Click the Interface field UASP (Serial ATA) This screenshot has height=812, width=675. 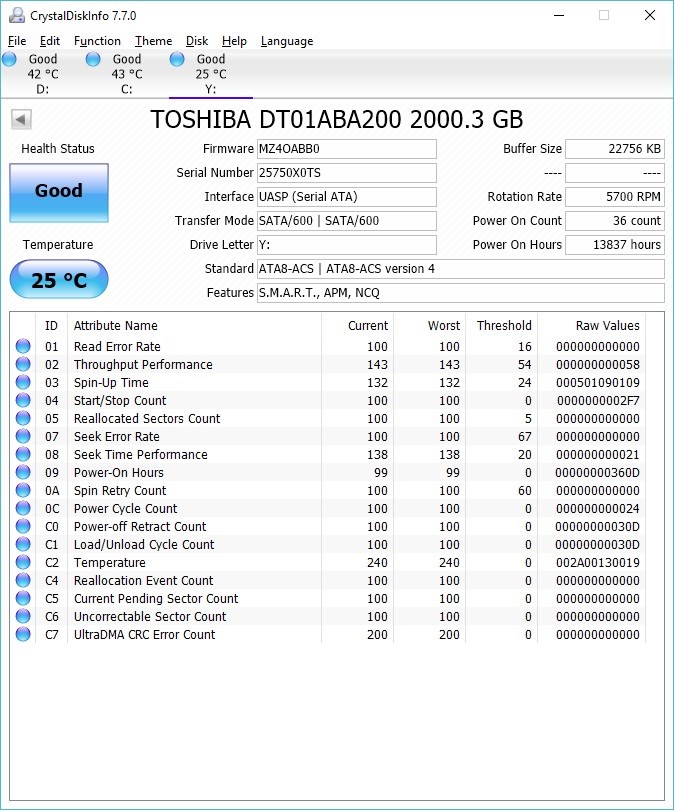point(347,197)
